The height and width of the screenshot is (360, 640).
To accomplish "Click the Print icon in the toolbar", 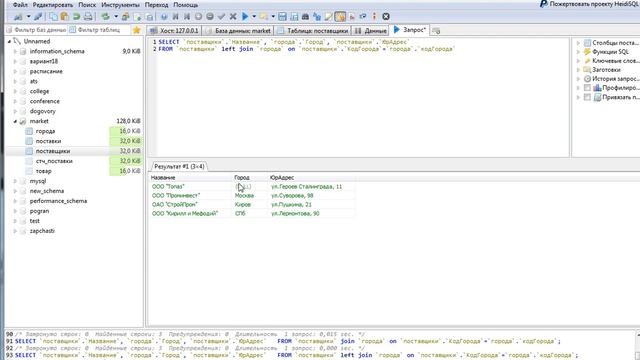I will tap(88, 17).
